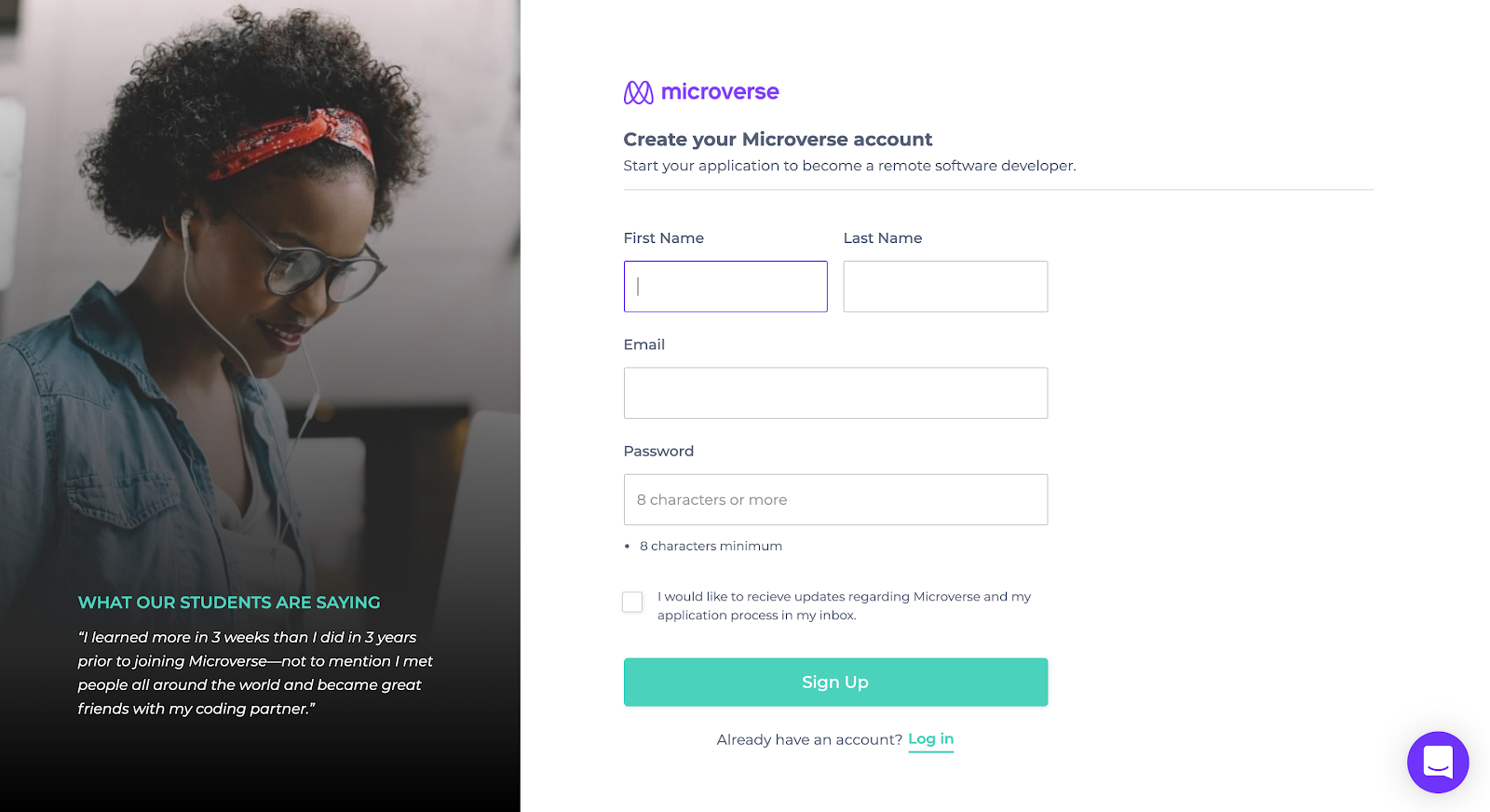The height and width of the screenshot is (812, 1490).
Task: Submit the form with Sign Up
Action: click(835, 682)
